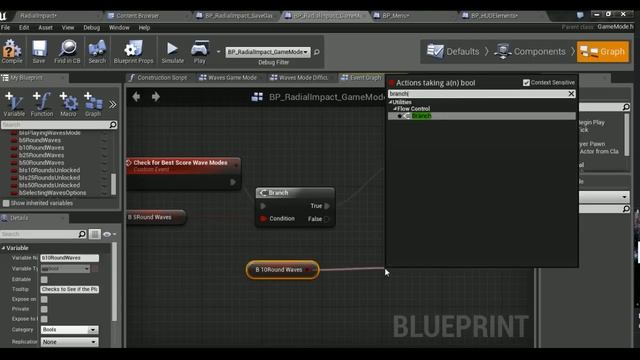This screenshot has width=640, height=360.
Task: Open the Category dropdown showing Bools
Action: tap(69, 329)
